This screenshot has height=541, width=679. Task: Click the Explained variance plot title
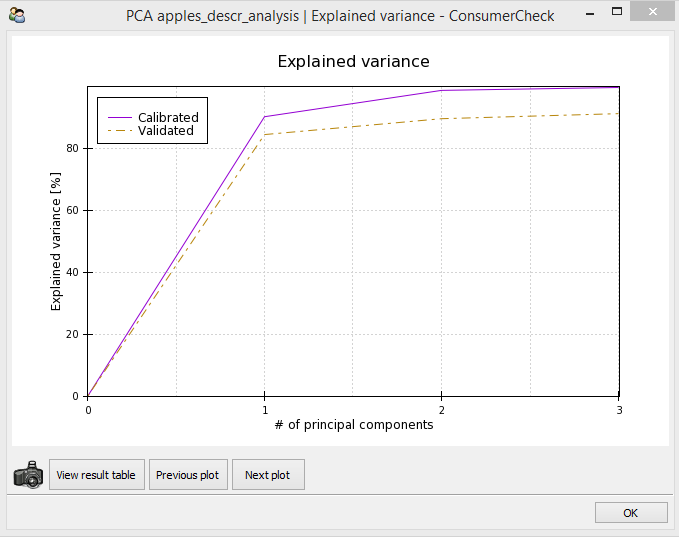353,62
